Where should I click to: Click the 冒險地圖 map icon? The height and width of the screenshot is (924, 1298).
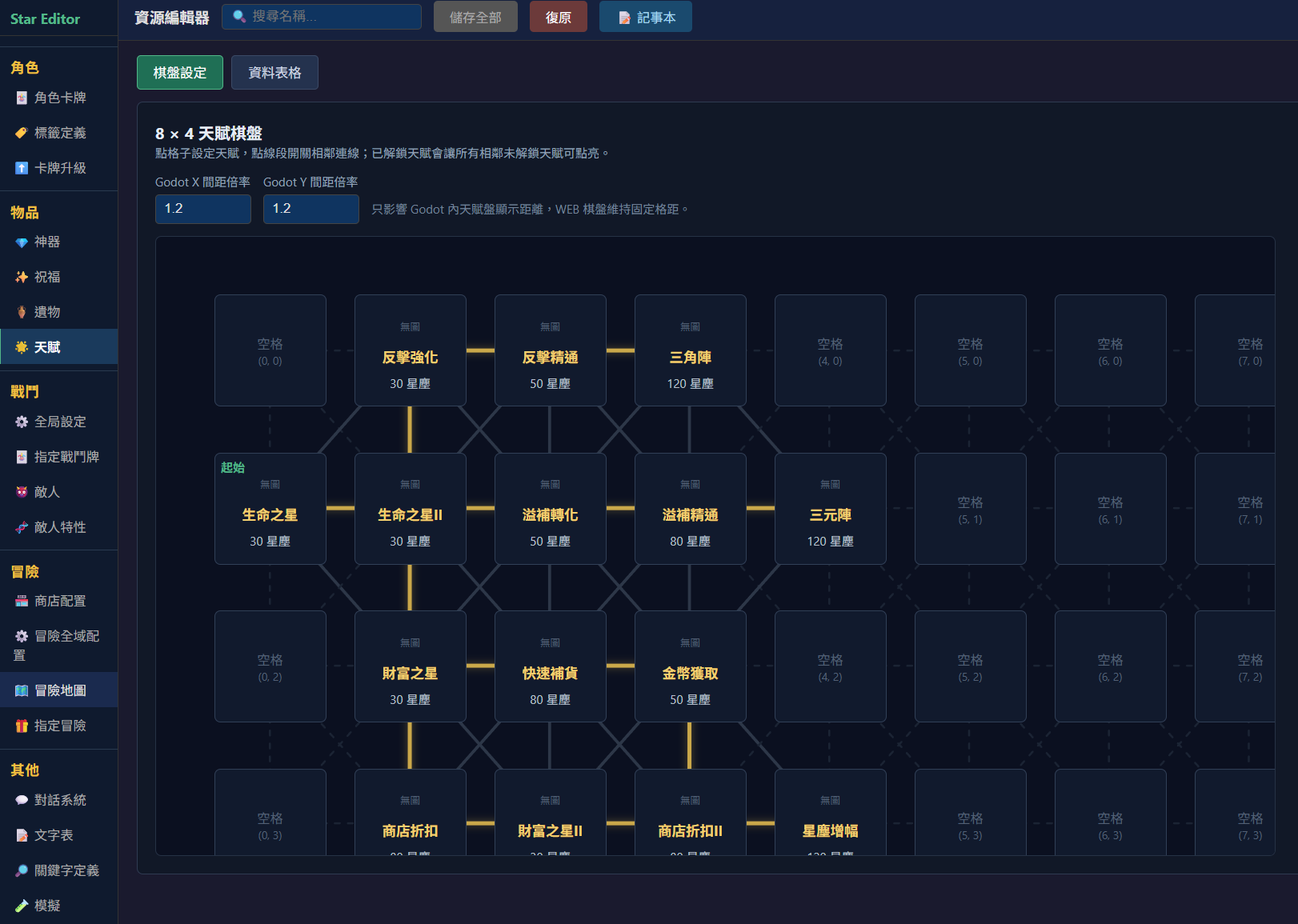(x=22, y=690)
